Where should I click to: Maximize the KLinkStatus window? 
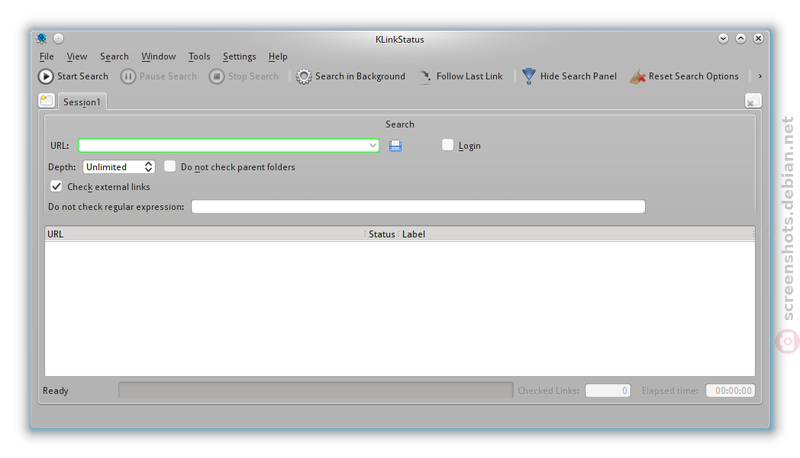click(741, 38)
